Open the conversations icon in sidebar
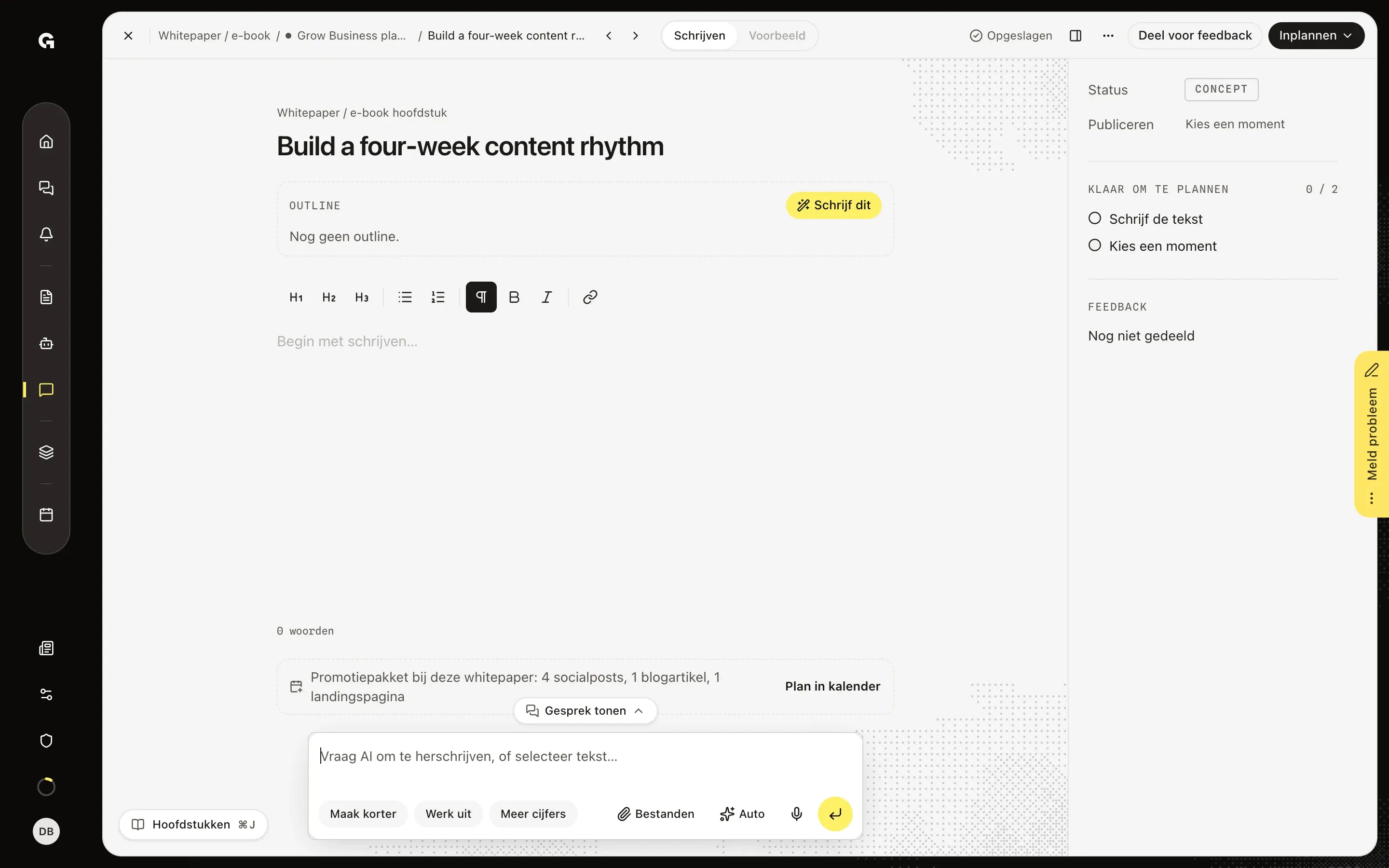The height and width of the screenshot is (868, 1389). pos(46,188)
